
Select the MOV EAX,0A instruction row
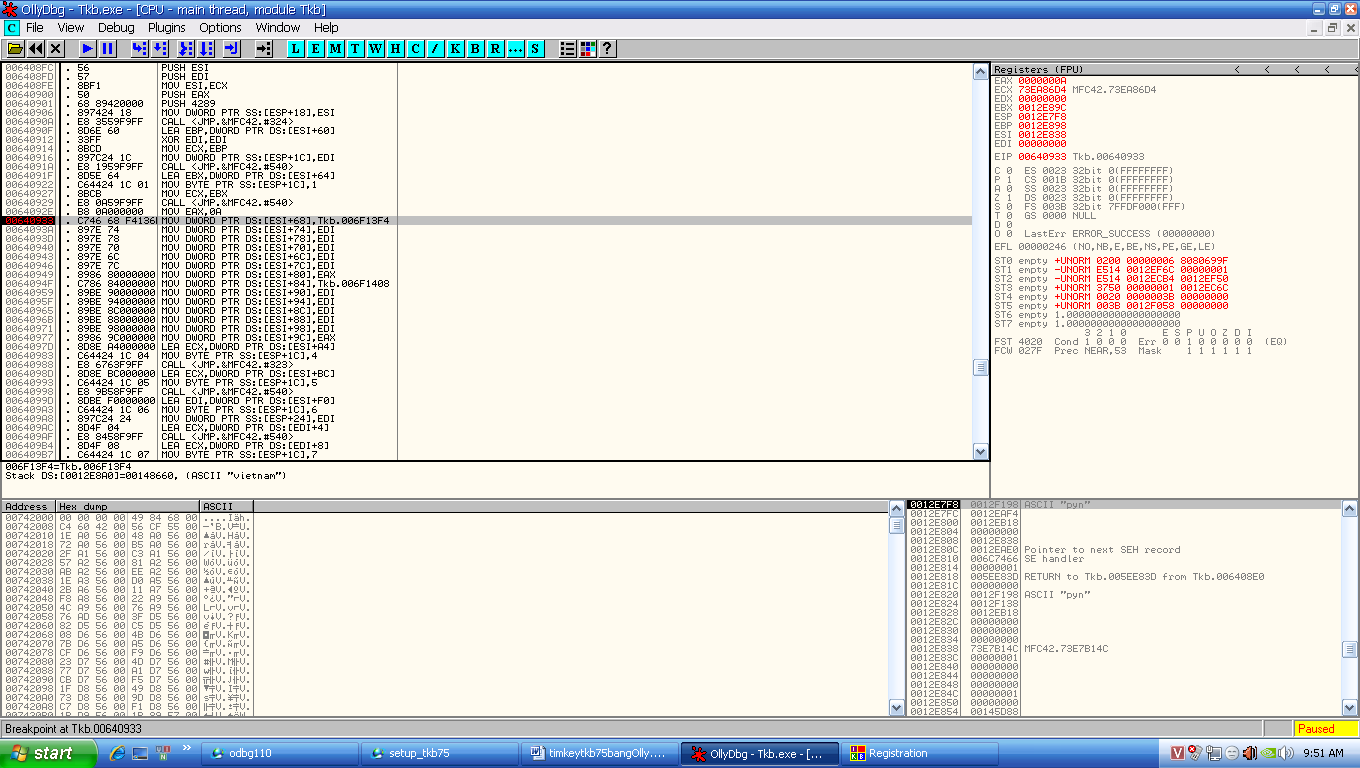click(x=487, y=211)
